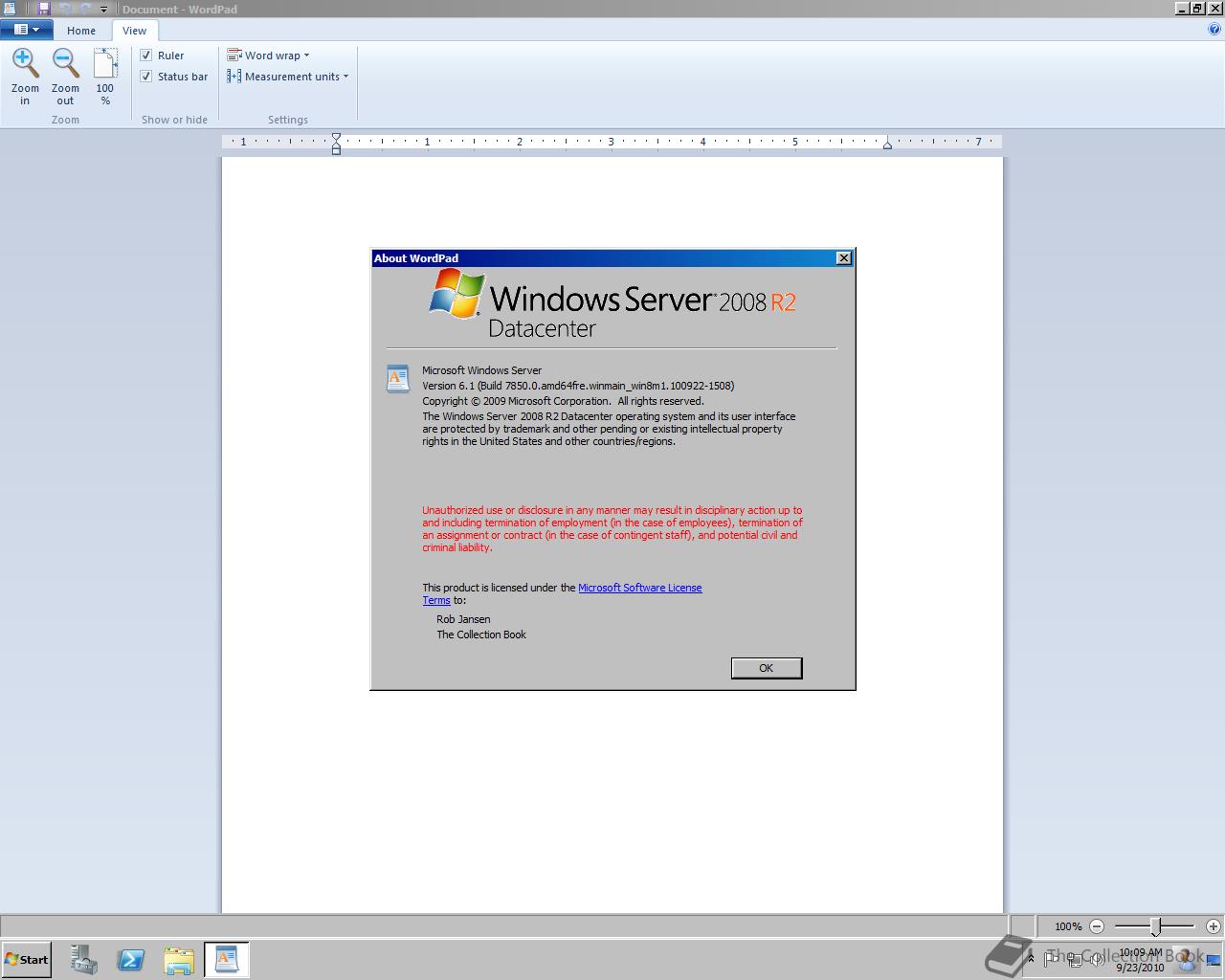This screenshot has width=1225, height=980.
Task: Click the network tray icon
Action: point(1076,959)
